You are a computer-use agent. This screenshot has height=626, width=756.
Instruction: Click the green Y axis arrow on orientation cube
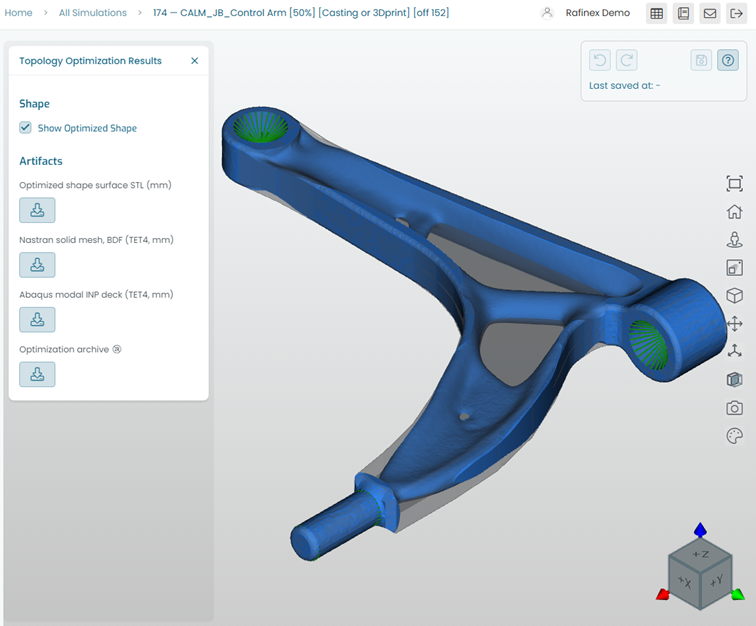point(738,594)
